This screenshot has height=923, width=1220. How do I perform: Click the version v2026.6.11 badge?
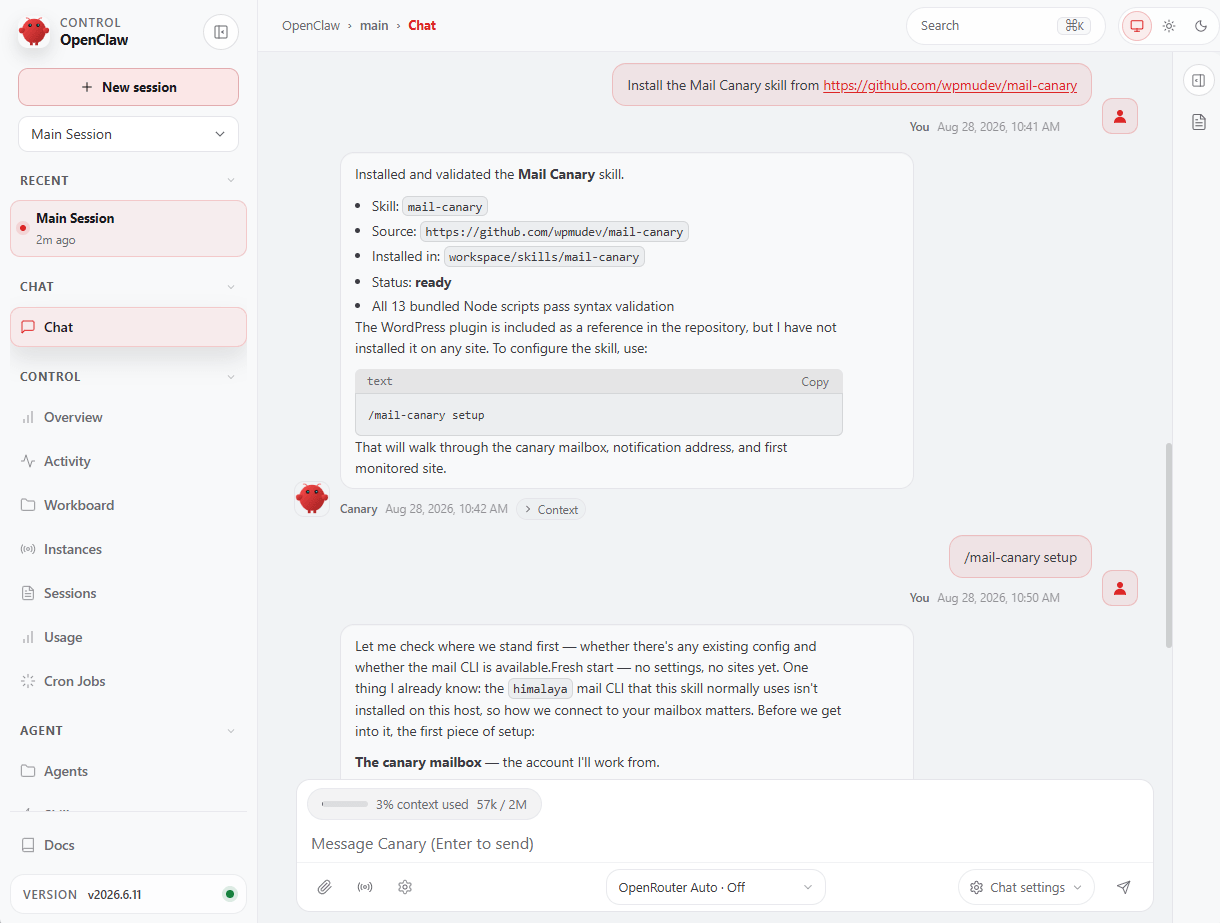click(128, 894)
